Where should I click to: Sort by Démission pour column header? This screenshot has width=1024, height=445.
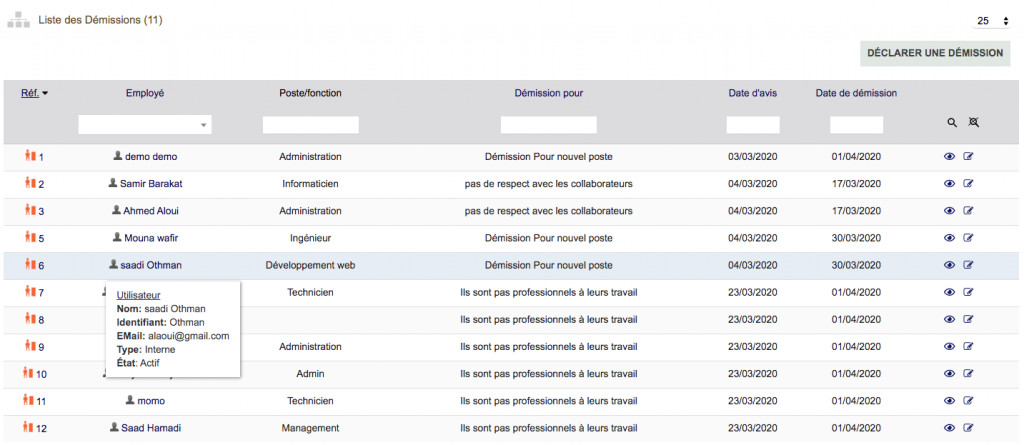(x=548, y=93)
